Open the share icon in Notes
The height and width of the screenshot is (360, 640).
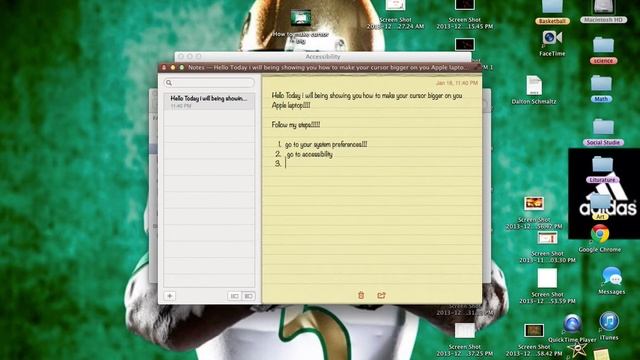[x=381, y=295]
